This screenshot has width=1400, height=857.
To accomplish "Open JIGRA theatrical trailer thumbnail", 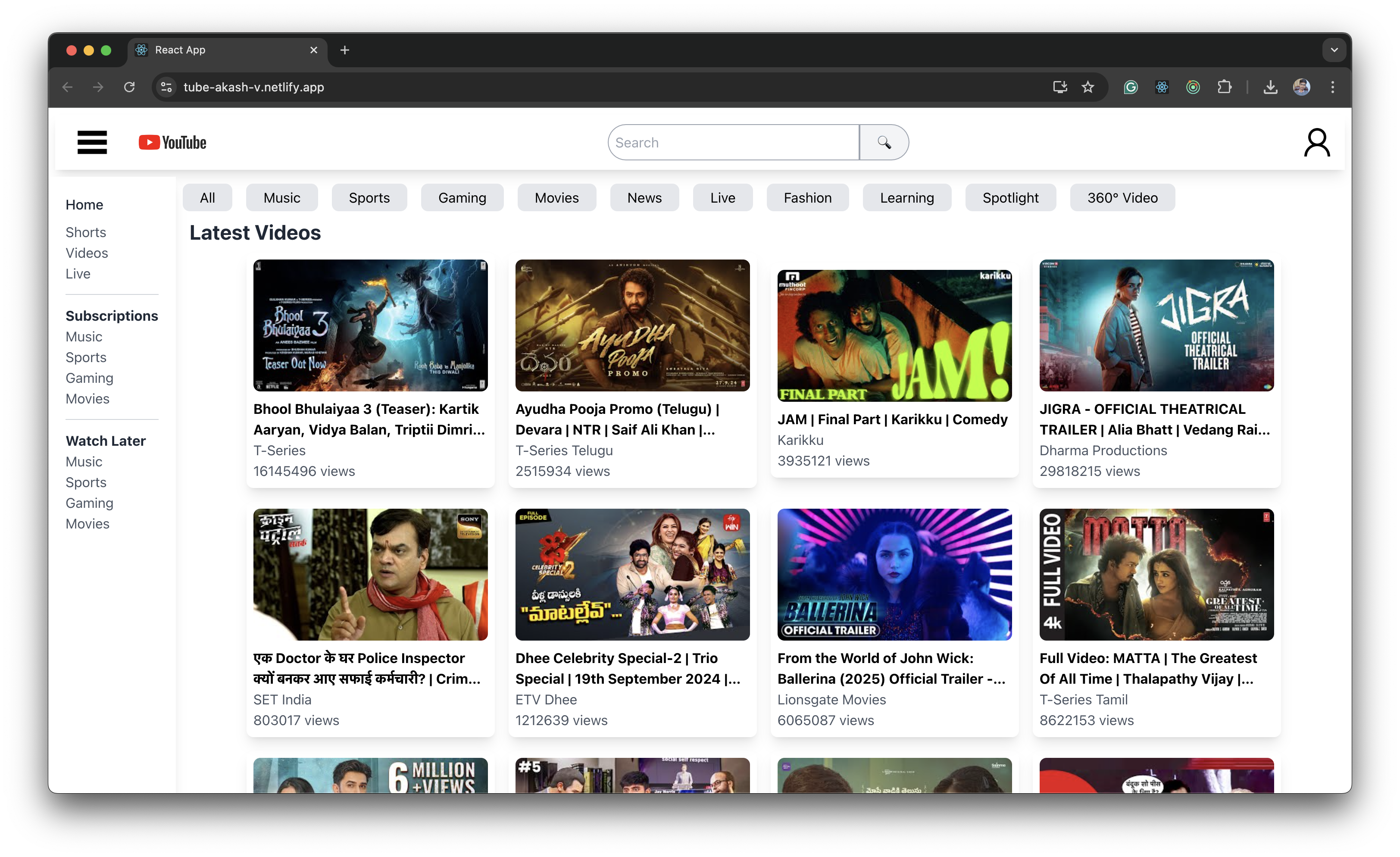I will (1156, 325).
